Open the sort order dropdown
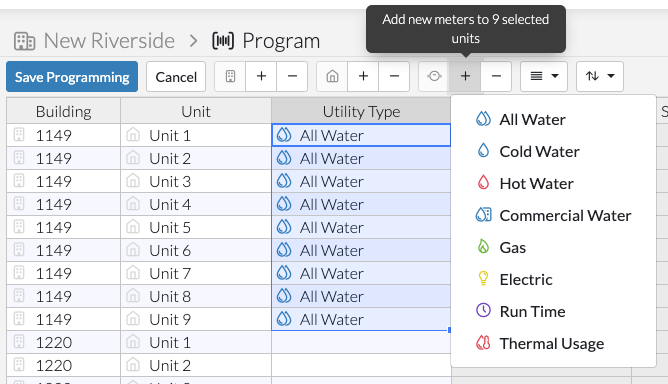This screenshot has width=668, height=384. pyautogui.click(x=600, y=76)
